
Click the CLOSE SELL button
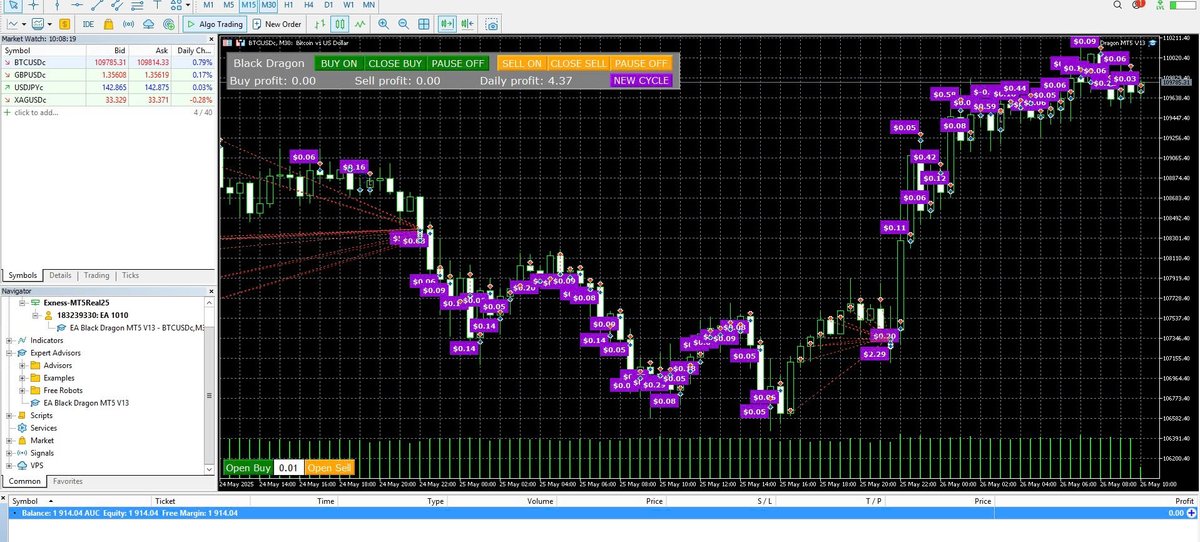(x=578, y=63)
